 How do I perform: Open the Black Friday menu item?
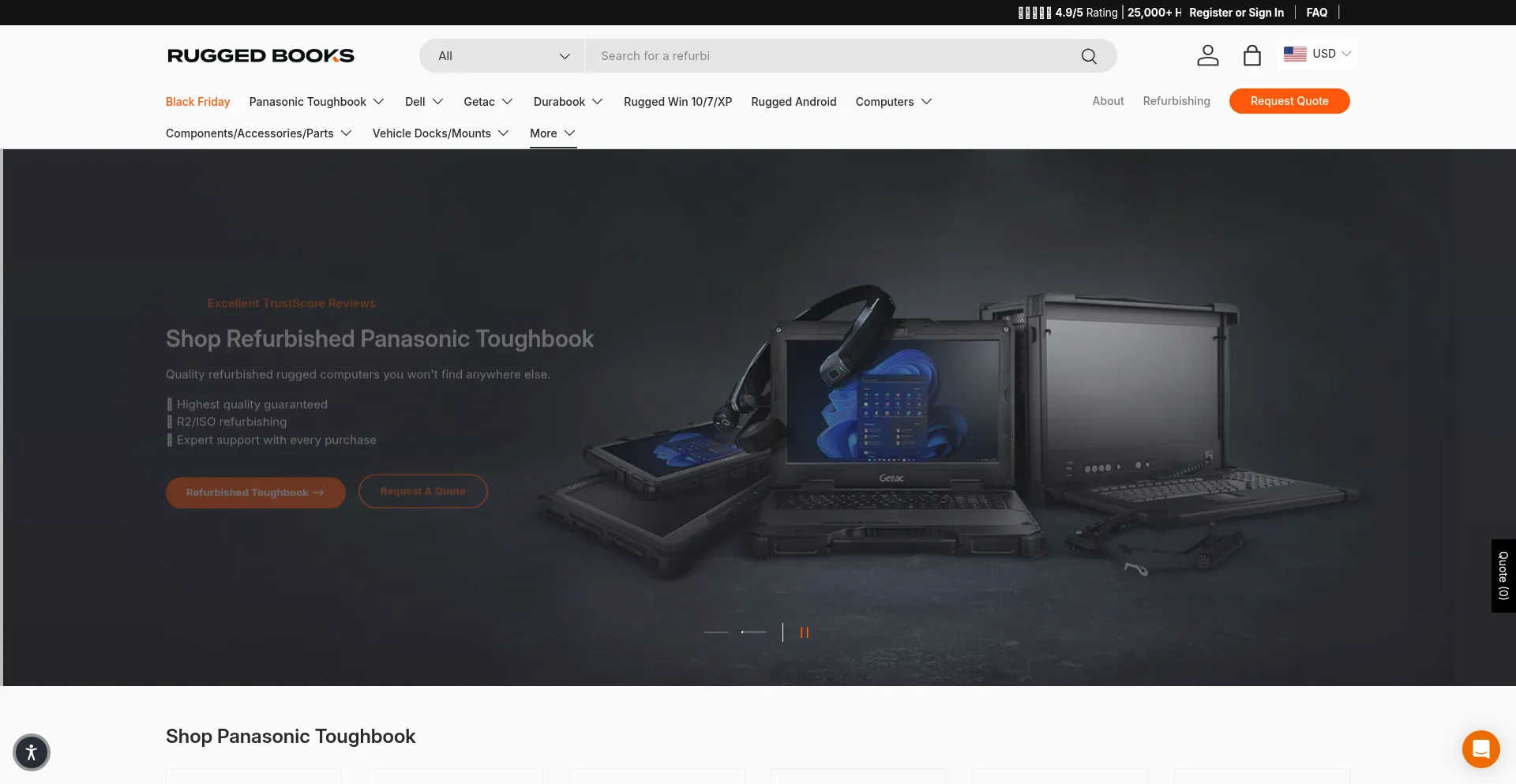pyautogui.click(x=197, y=102)
